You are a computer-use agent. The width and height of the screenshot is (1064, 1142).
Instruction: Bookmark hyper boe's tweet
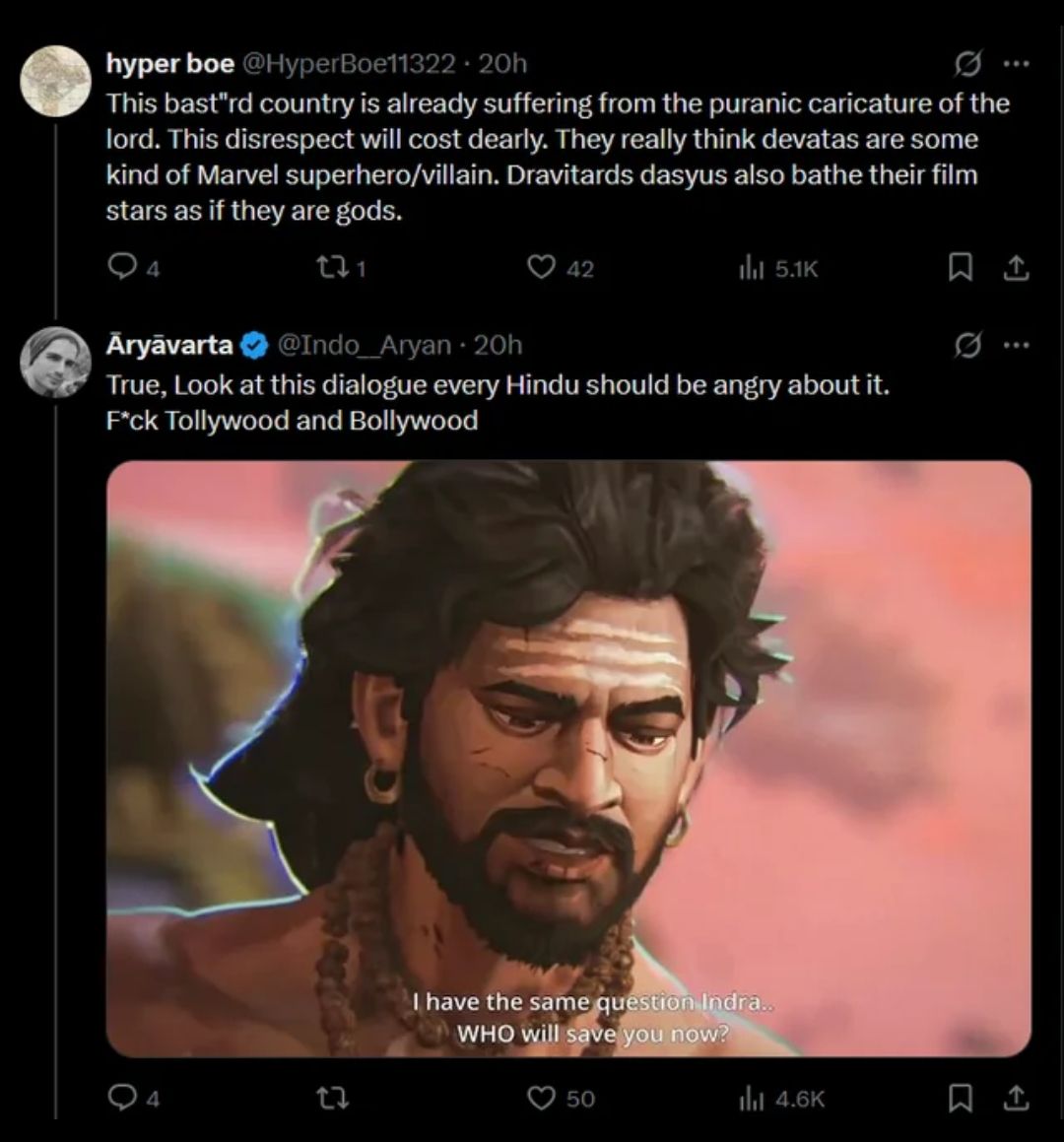(x=961, y=268)
